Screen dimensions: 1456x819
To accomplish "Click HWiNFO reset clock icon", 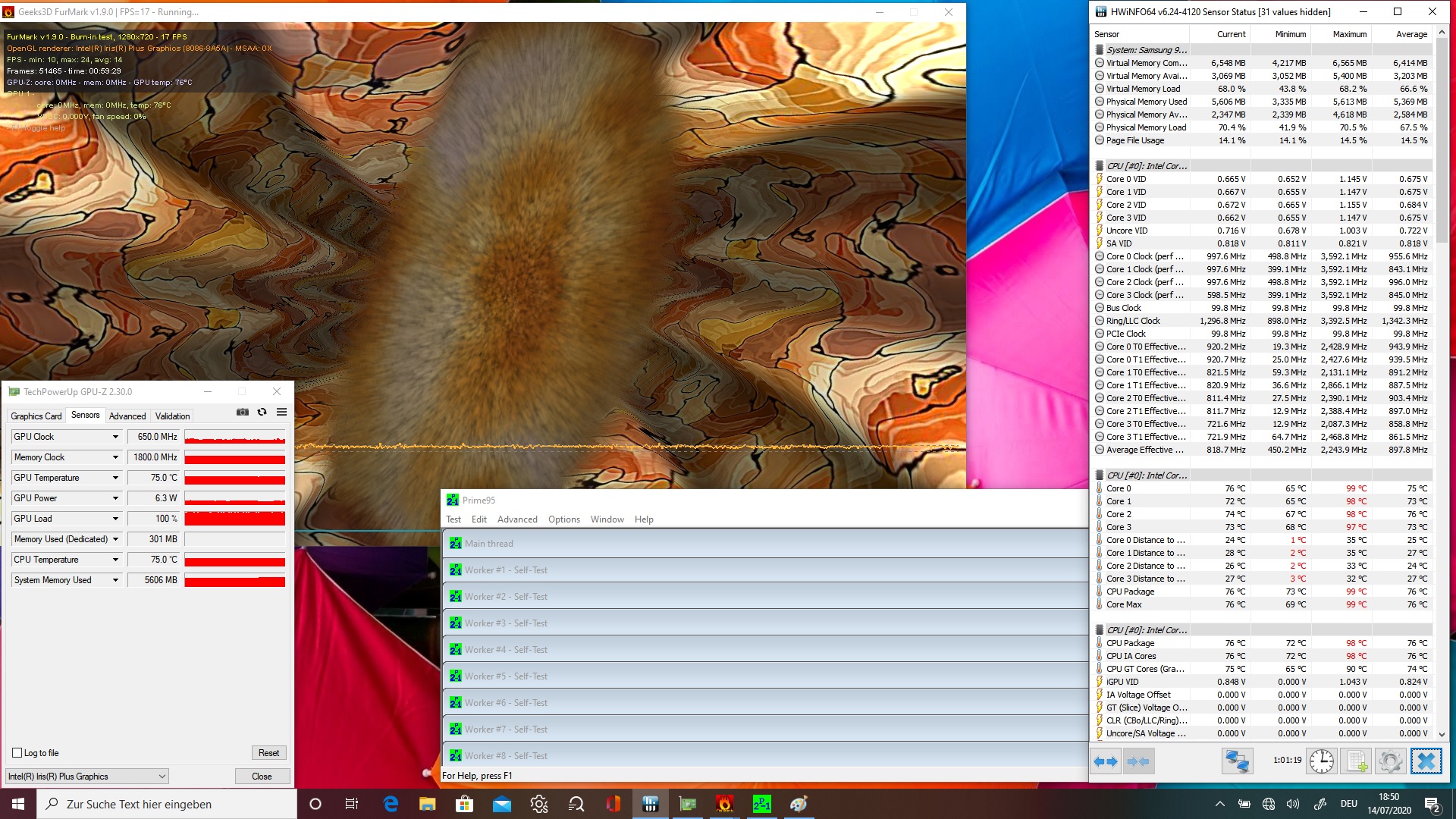I will pos(1321,761).
